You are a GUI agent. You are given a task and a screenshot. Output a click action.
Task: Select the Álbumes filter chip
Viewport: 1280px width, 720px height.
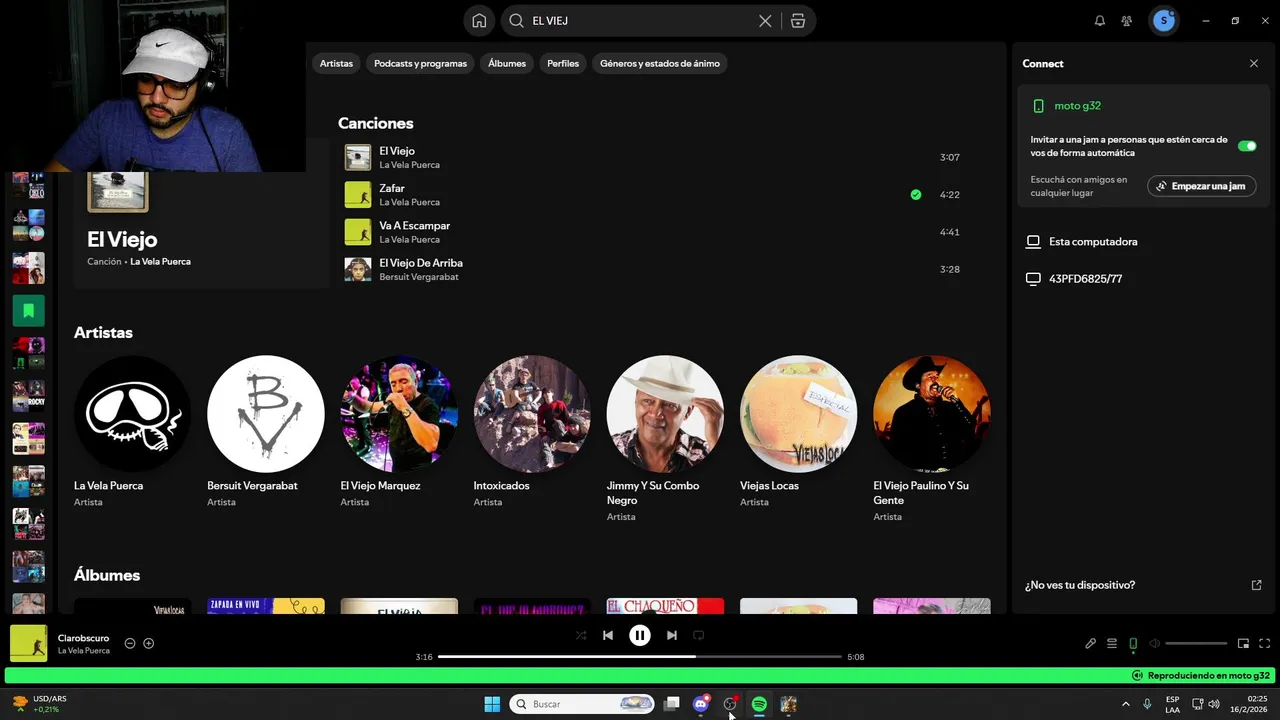[507, 63]
